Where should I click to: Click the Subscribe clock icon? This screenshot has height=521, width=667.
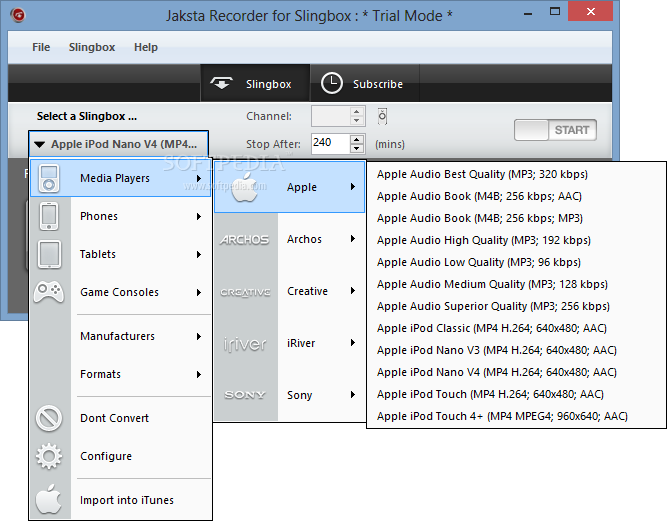[332, 83]
